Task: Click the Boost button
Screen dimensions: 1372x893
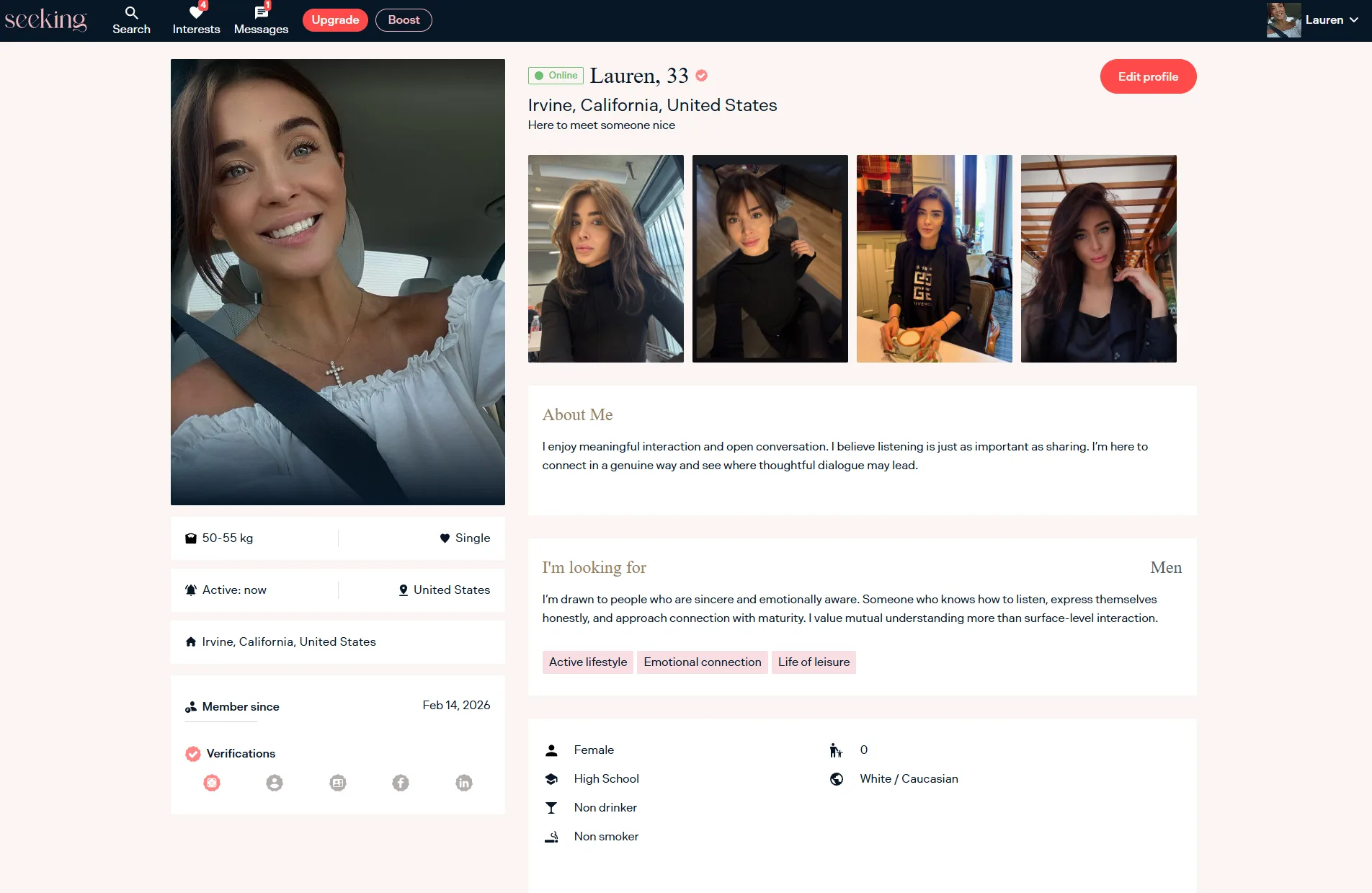Action: (x=404, y=20)
